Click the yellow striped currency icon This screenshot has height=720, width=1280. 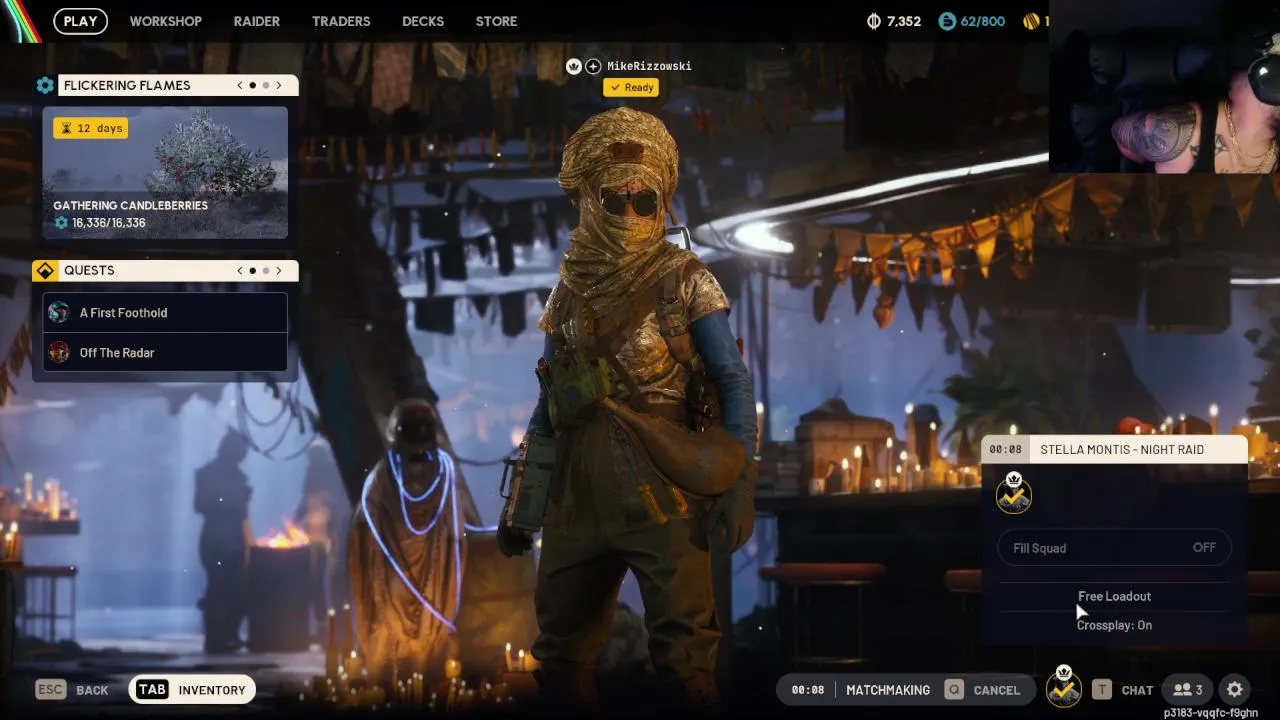click(1031, 21)
